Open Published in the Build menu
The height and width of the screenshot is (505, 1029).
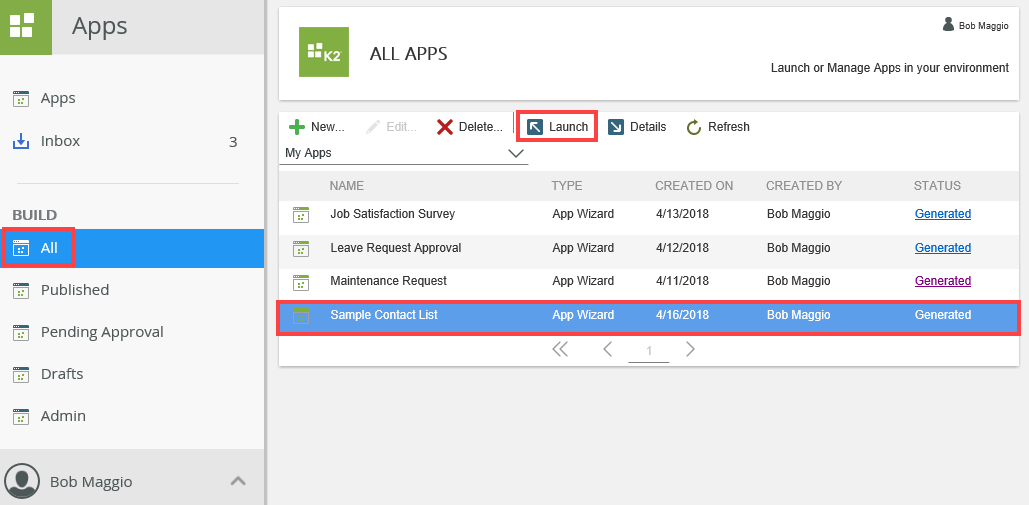click(74, 290)
